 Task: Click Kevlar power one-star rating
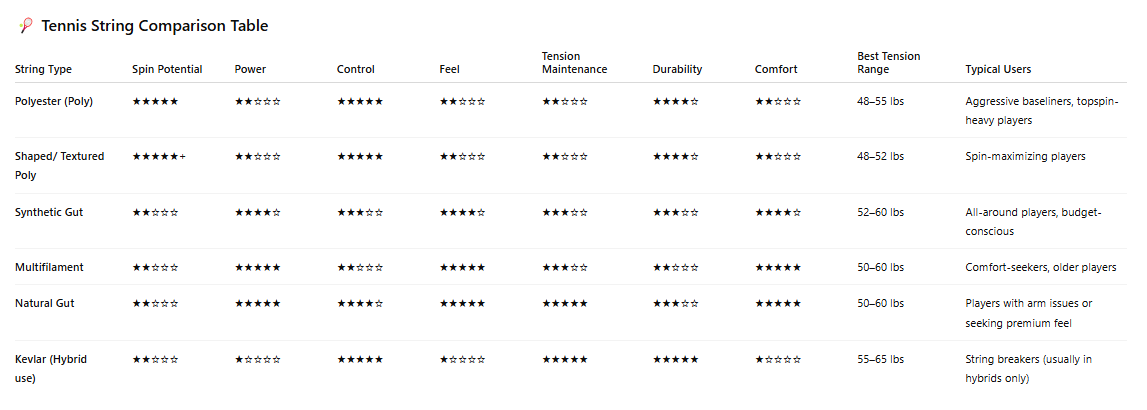(257, 359)
